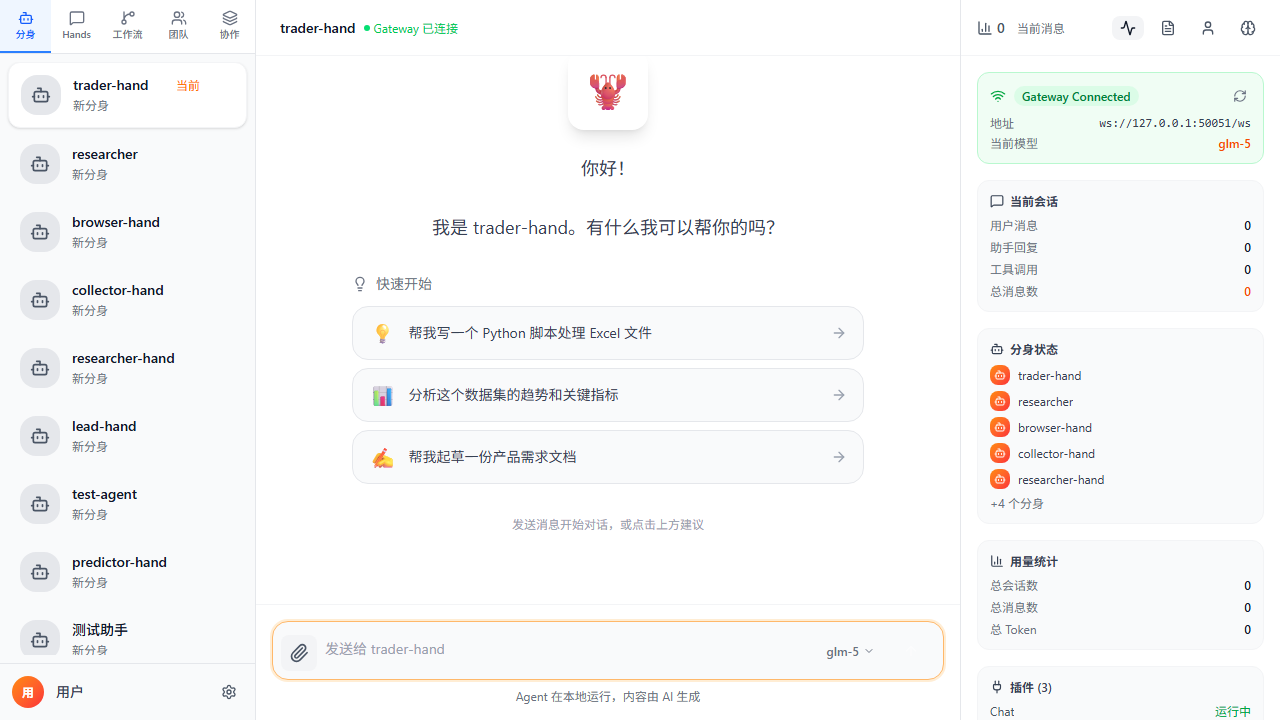Open the 协作 tab
1280x720 pixels.
tap(230, 26)
